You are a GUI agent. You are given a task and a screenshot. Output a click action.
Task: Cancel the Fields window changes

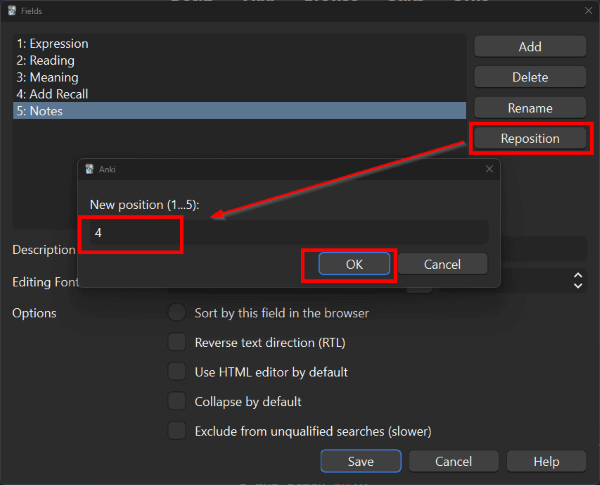click(453, 461)
